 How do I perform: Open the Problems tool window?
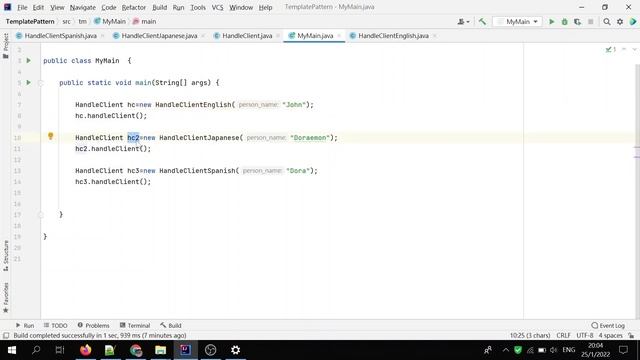coord(93,325)
